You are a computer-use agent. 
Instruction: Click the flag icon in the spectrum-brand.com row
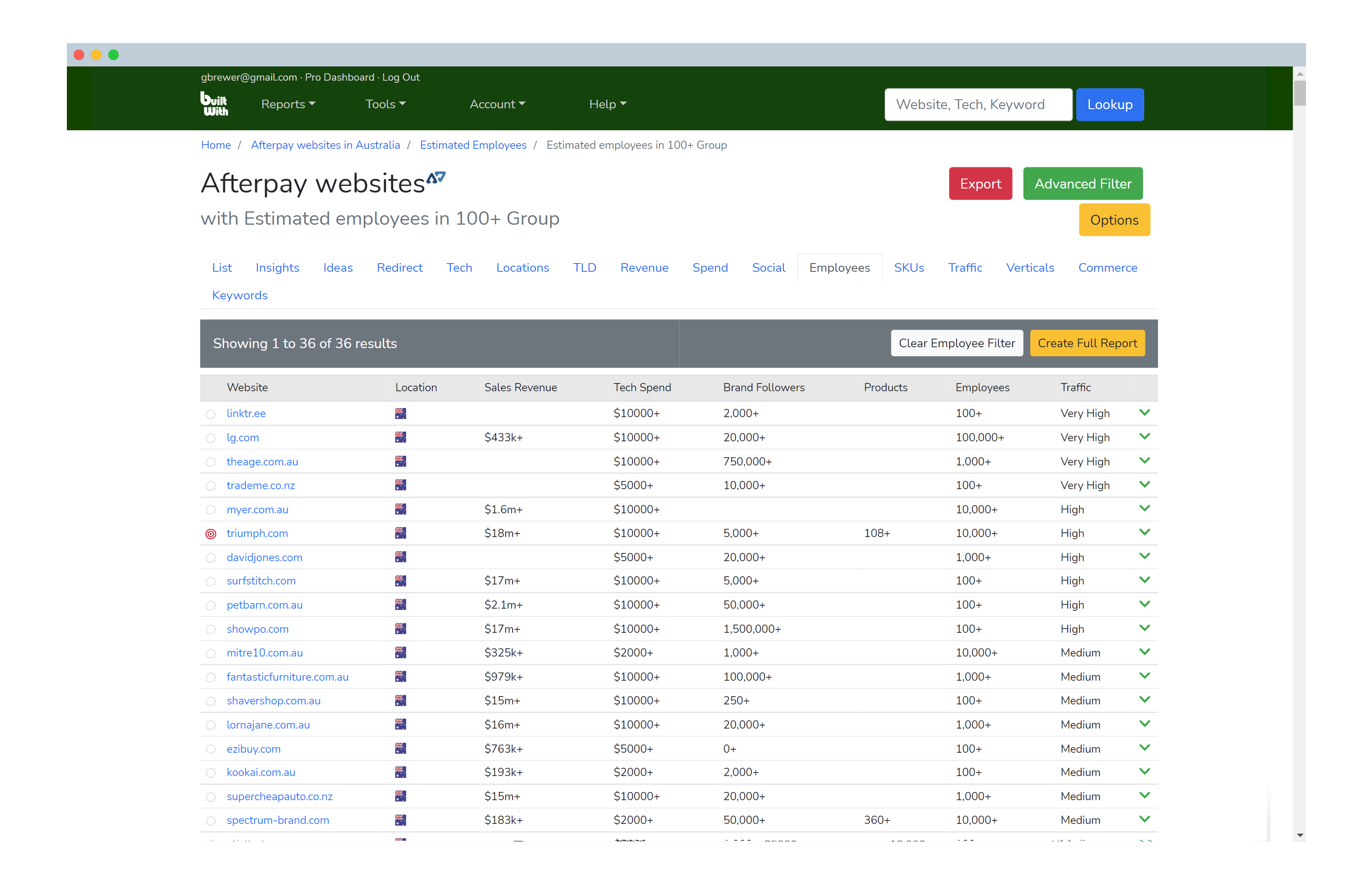pos(400,820)
